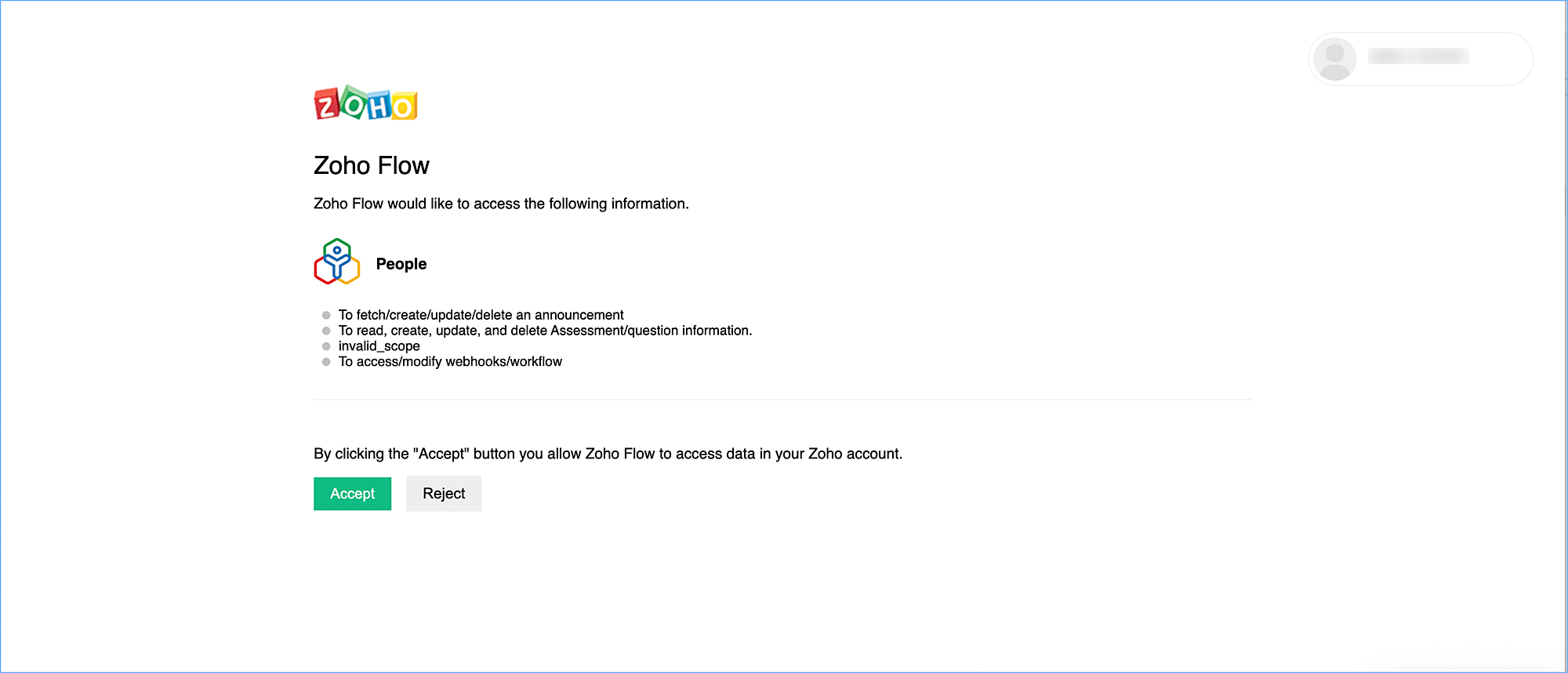Screen dimensions: 1568x673
Task: Click the "invalid_scope" list entry
Action: click(x=379, y=346)
